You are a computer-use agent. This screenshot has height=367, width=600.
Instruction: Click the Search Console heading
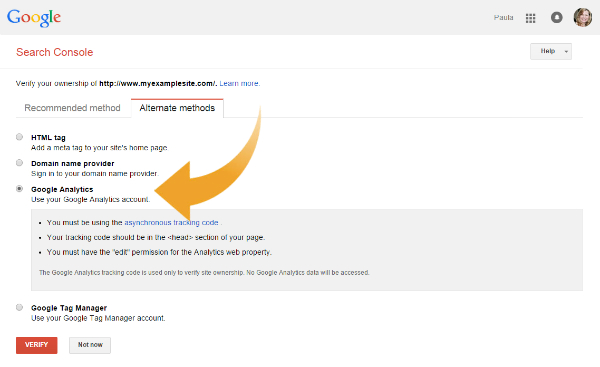click(x=55, y=52)
